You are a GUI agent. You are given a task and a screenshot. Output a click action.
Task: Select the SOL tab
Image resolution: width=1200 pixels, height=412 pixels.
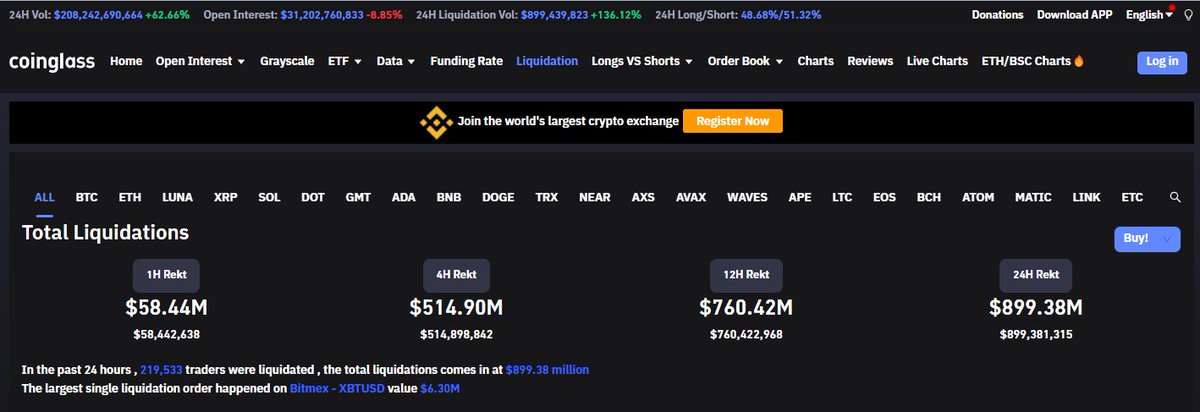click(269, 198)
